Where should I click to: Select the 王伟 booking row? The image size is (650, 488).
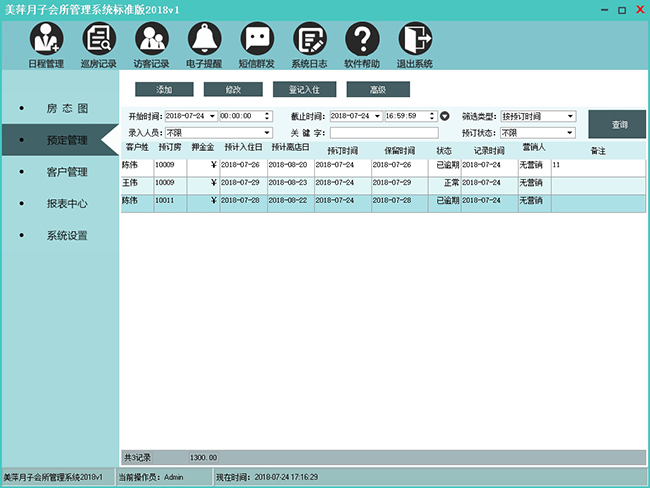point(300,183)
